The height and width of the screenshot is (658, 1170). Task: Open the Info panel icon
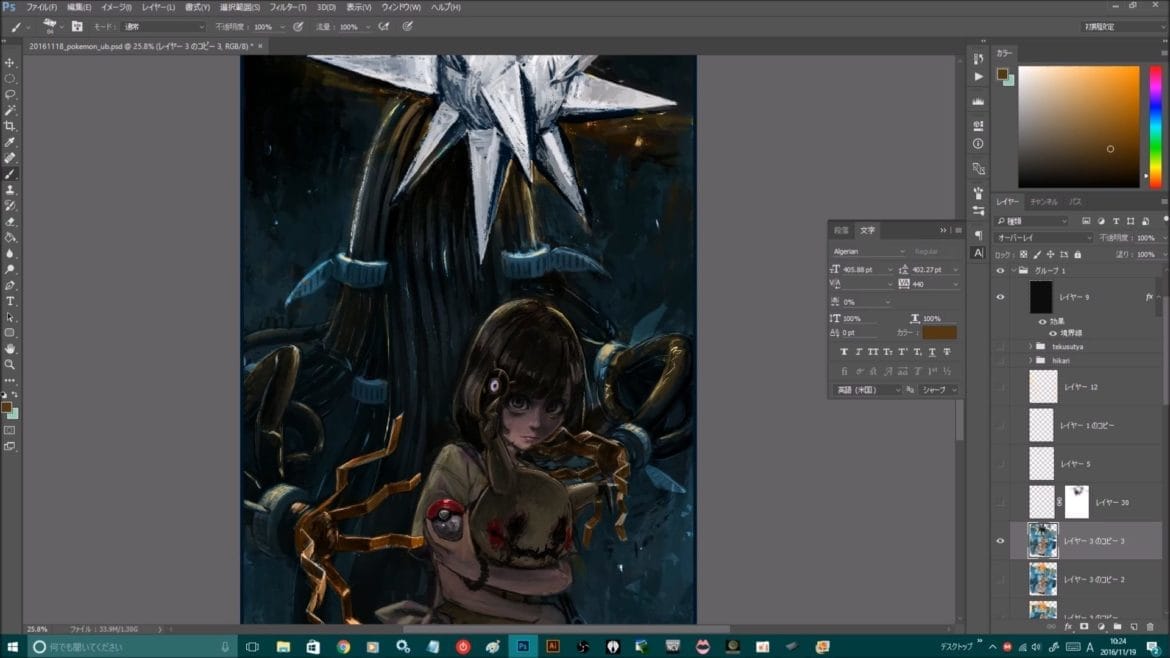coord(978,143)
